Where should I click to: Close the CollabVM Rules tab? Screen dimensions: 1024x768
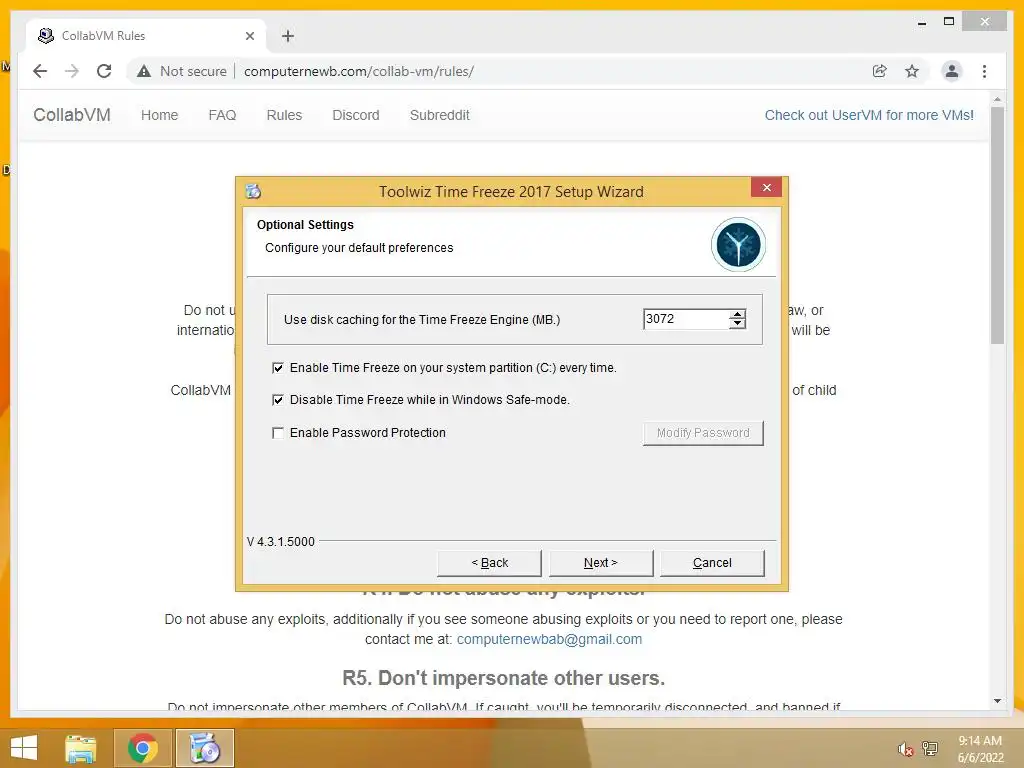pyautogui.click(x=249, y=36)
